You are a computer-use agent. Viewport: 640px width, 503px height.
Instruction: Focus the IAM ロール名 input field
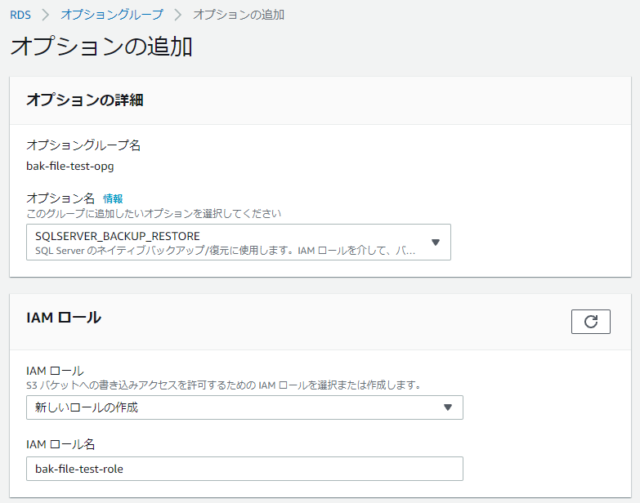click(244, 469)
